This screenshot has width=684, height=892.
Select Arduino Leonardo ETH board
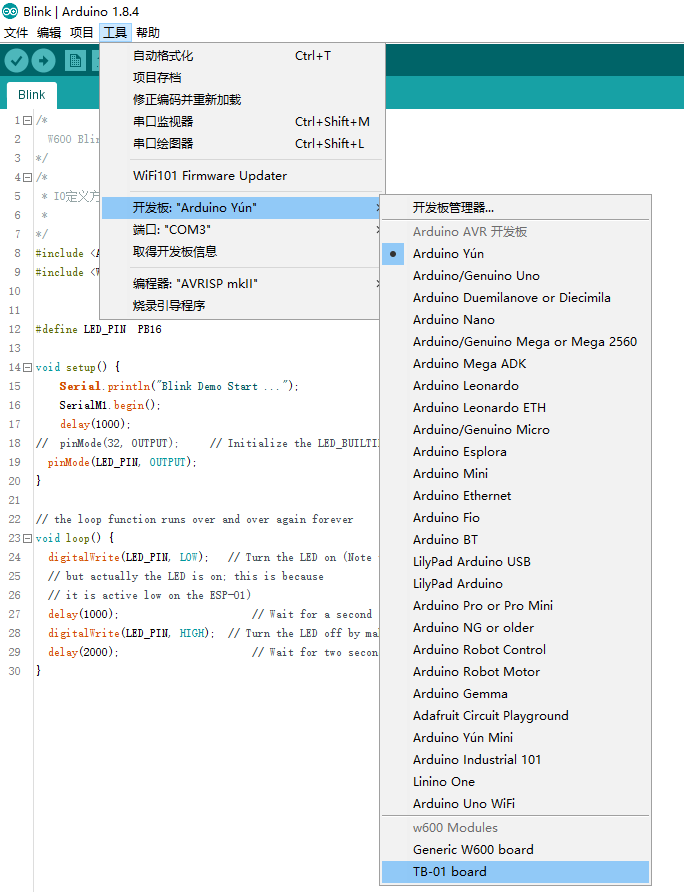click(x=515, y=408)
